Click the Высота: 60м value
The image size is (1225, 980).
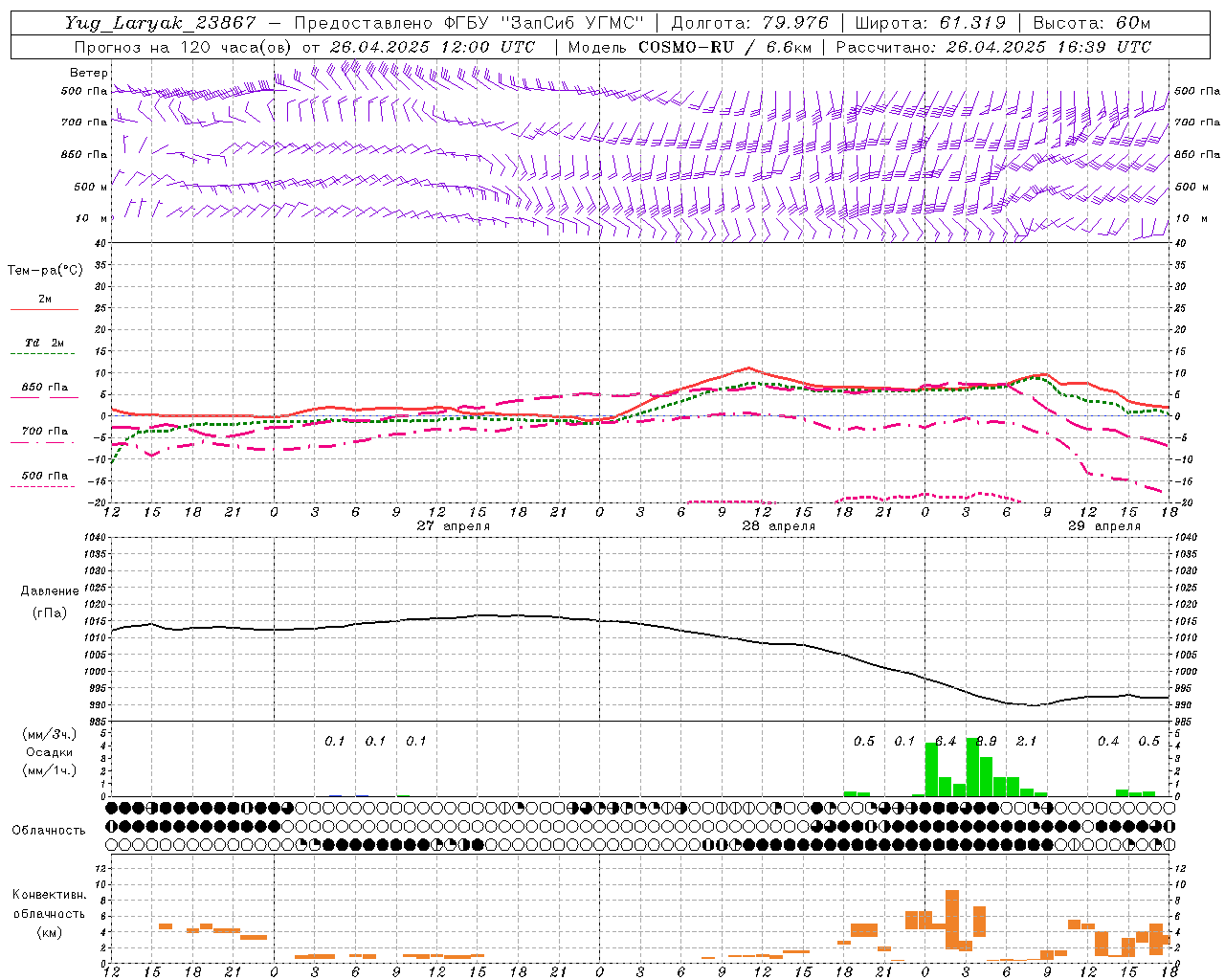(x=1091, y=23)
